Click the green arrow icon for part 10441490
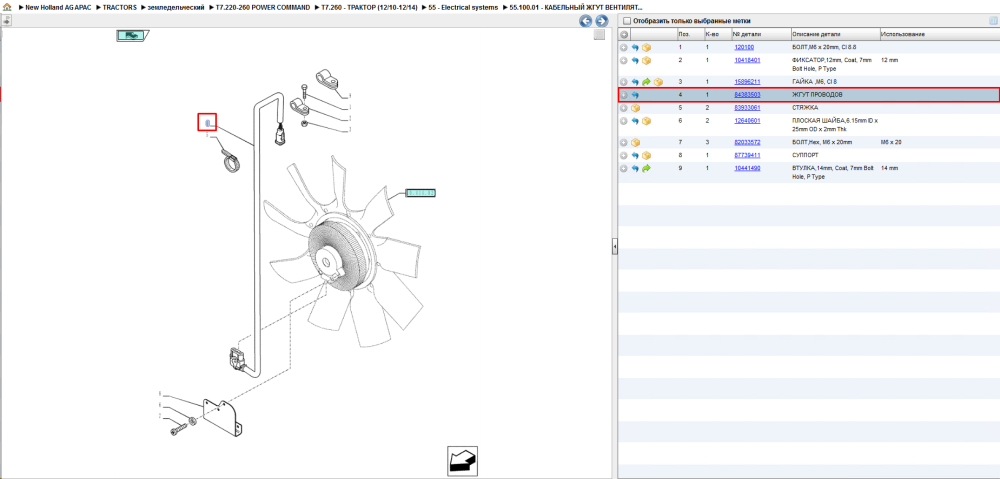 point(647,168)
